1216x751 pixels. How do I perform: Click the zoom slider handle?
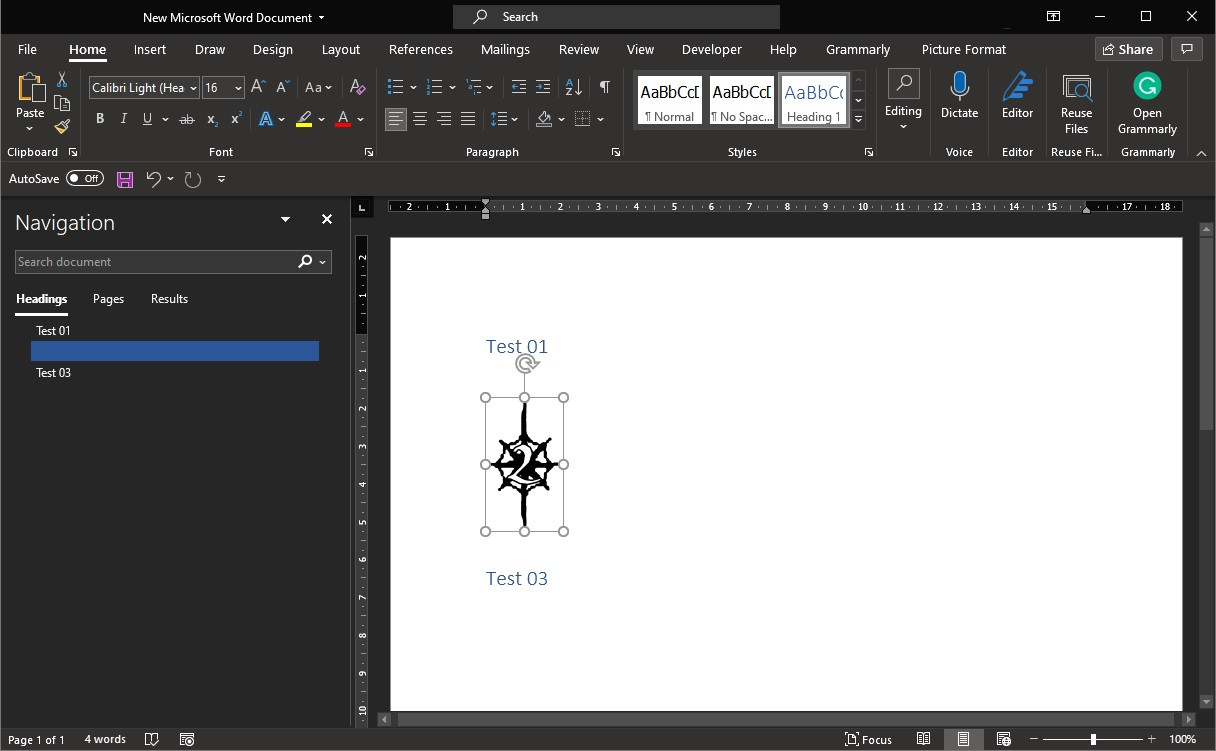(x=1093, y=739)
